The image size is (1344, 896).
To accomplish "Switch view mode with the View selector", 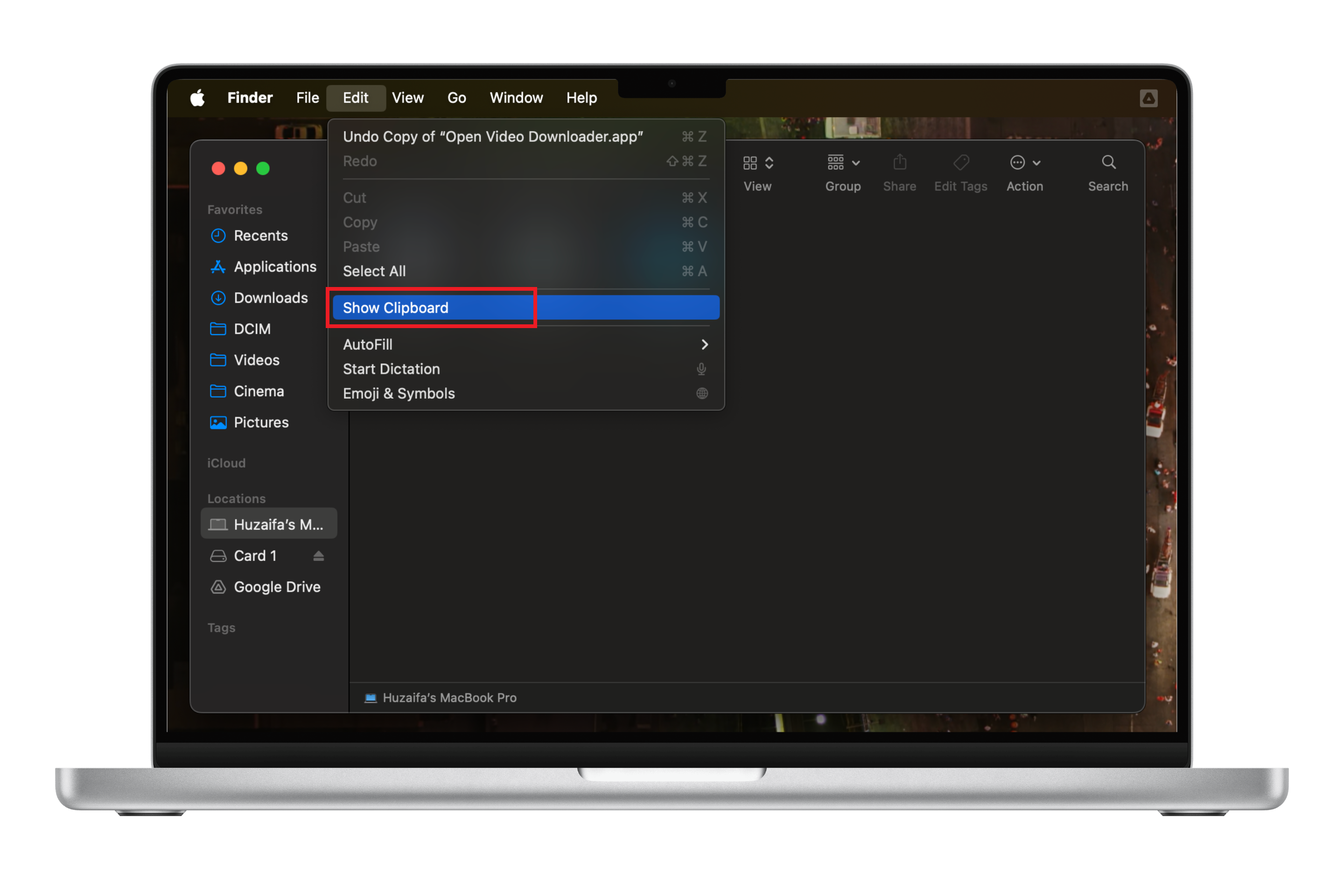I will [x=758, y=163].
